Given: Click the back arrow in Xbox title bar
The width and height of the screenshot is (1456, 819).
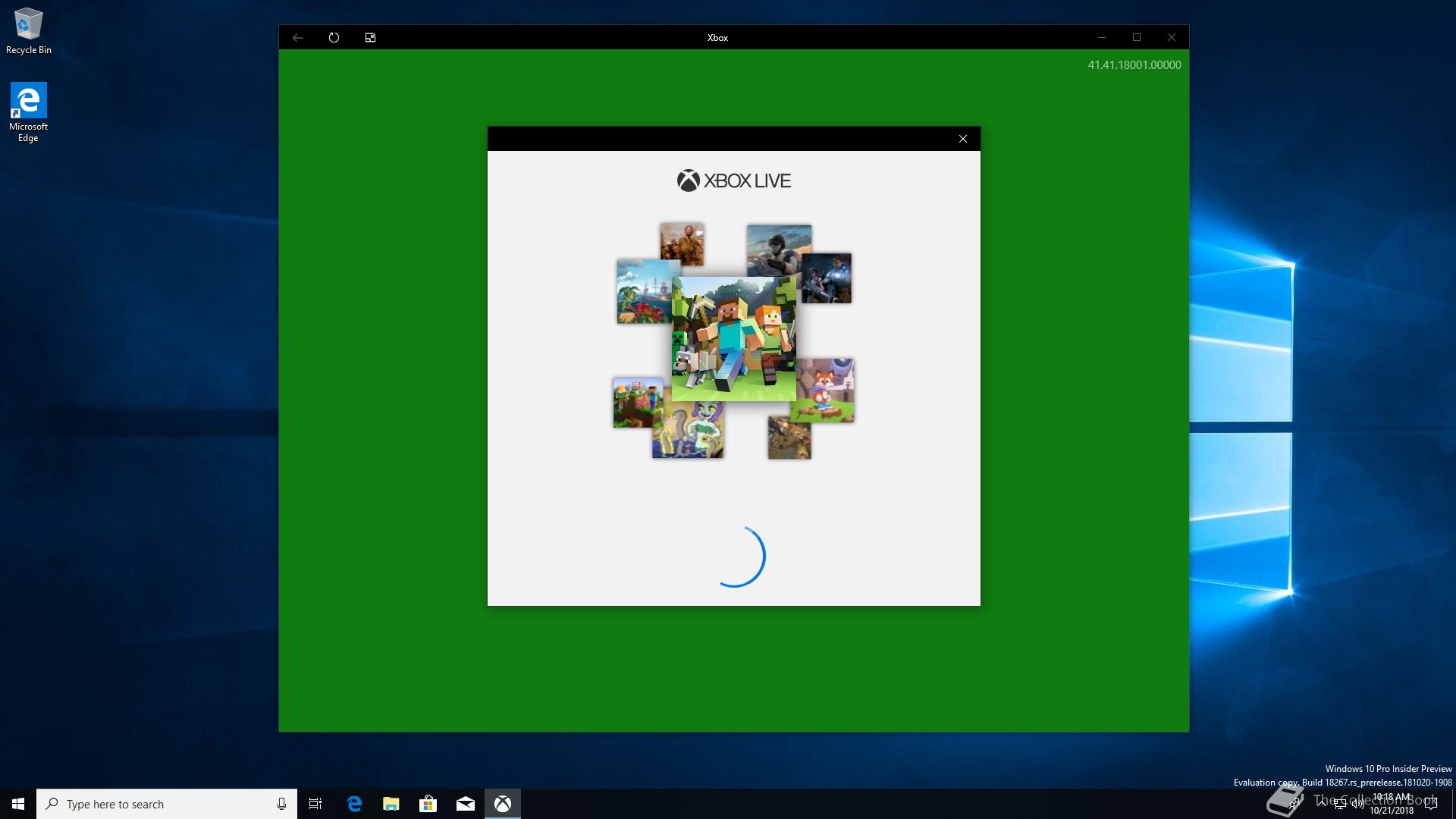Looking at the screenshot, I should [297, 37].
